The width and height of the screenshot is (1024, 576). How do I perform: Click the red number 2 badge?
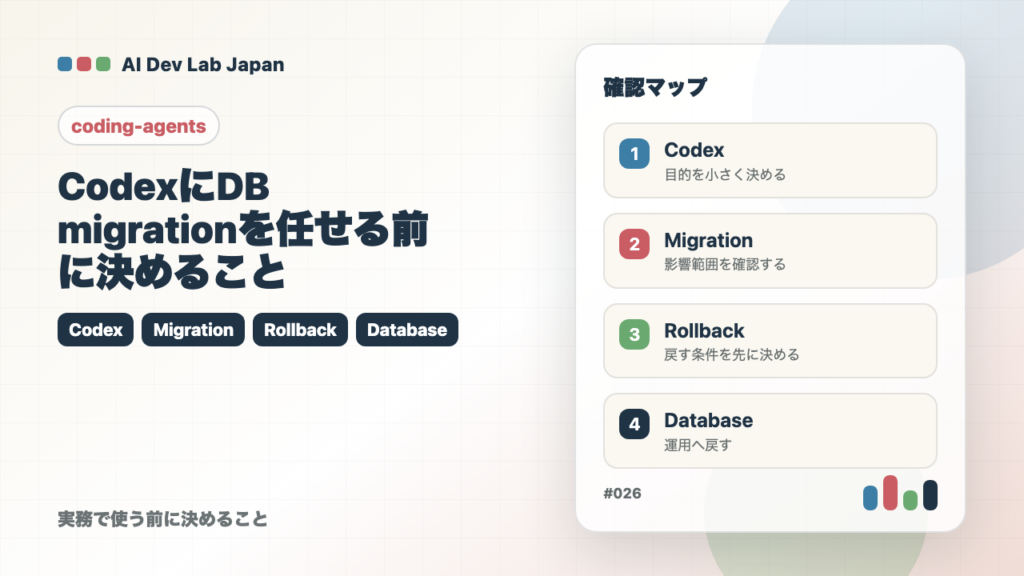point(634,244)
